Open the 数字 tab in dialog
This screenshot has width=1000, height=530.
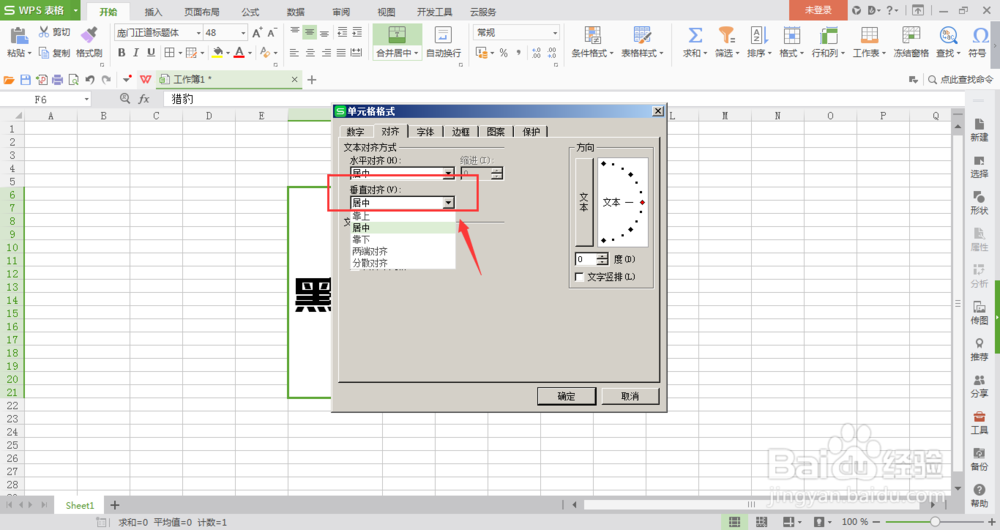point(356,131)
